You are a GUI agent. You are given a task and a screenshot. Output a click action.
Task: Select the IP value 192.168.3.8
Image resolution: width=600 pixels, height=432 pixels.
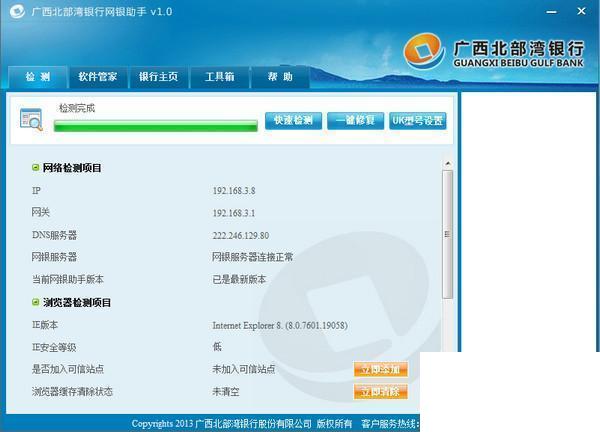pos(234,191)
